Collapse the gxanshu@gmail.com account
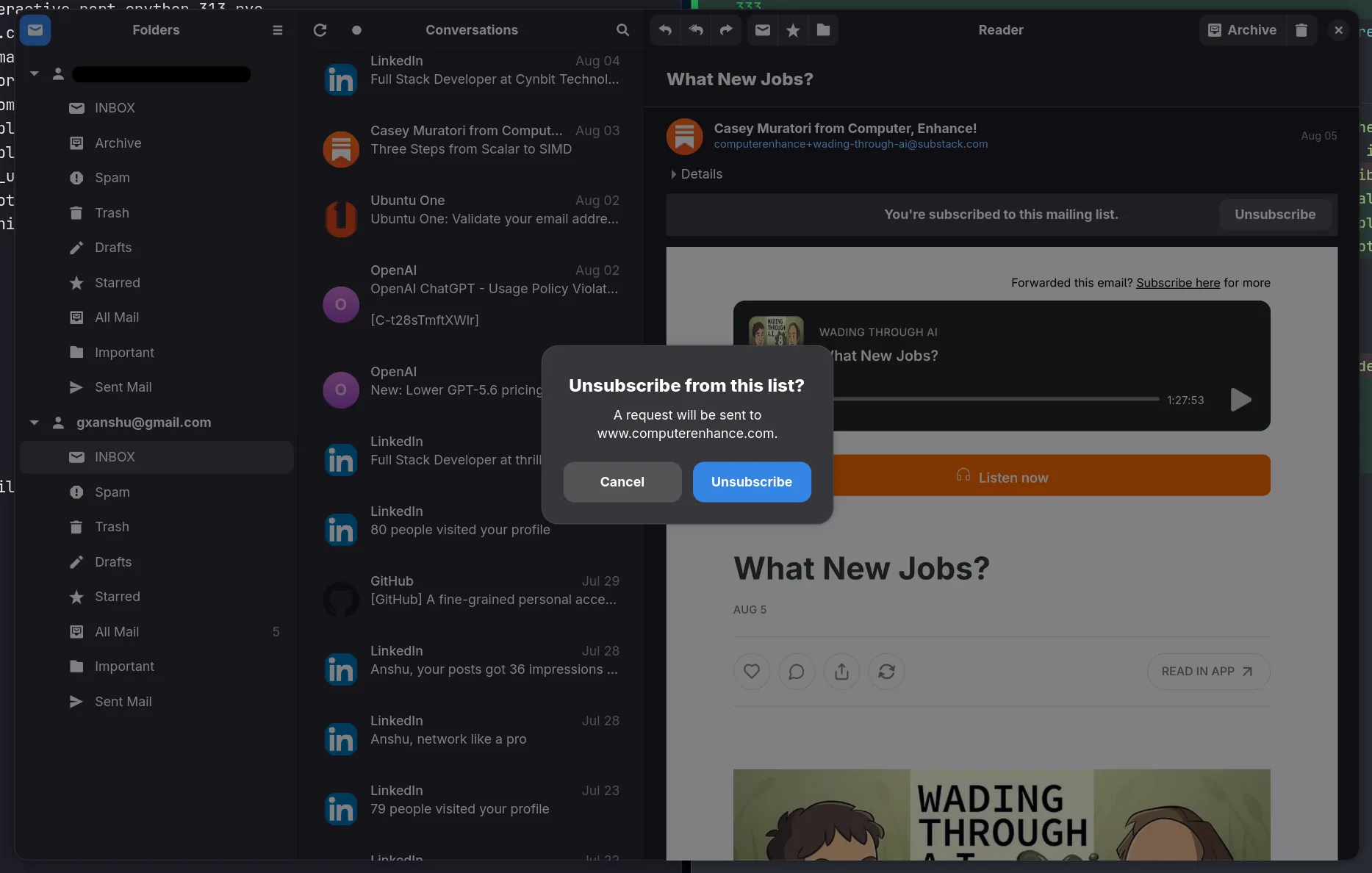1372x873 pixels. pos(34,423)
